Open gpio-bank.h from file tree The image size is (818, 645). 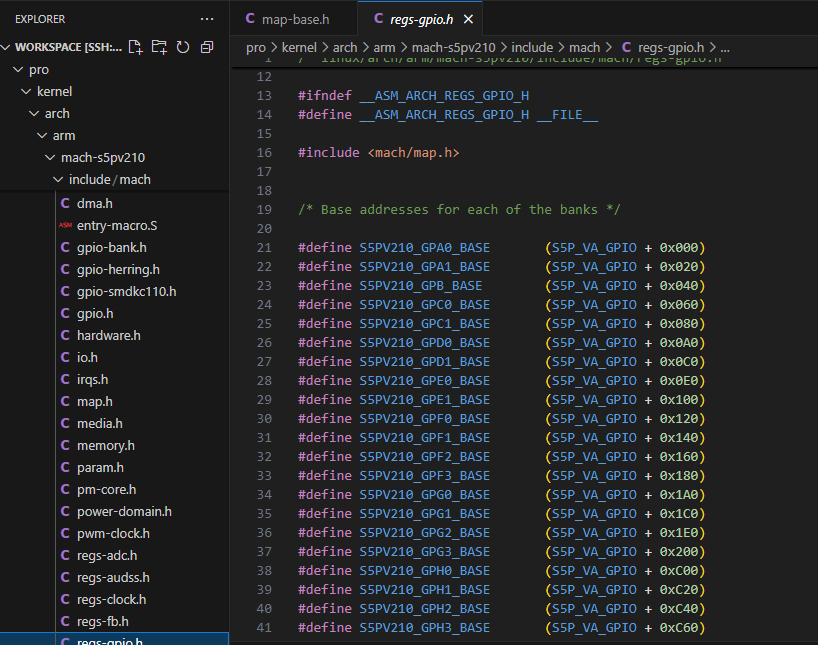112,247
